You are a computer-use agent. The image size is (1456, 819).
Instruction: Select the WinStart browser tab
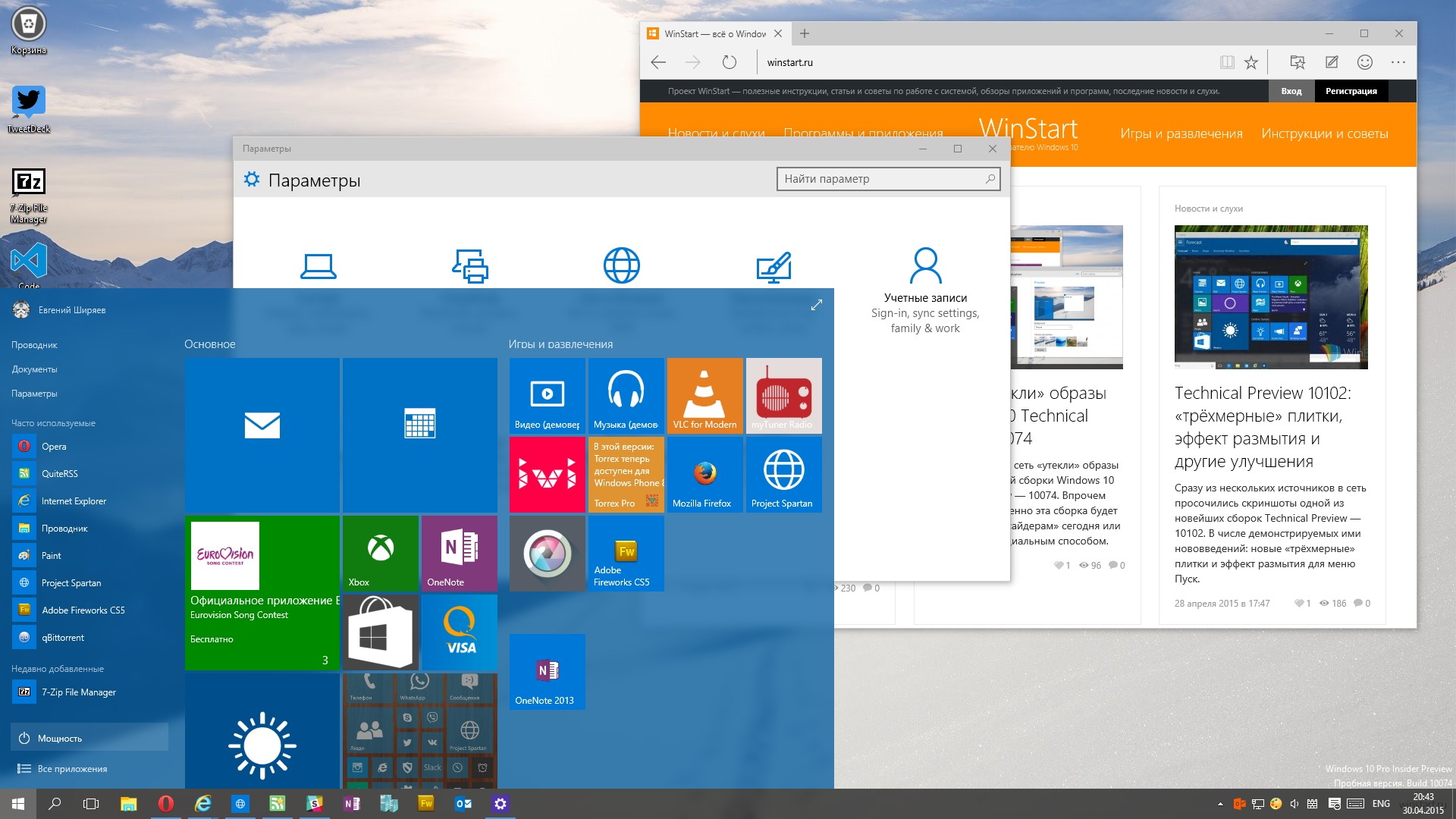pyautogui.click(x=714, y=33)
